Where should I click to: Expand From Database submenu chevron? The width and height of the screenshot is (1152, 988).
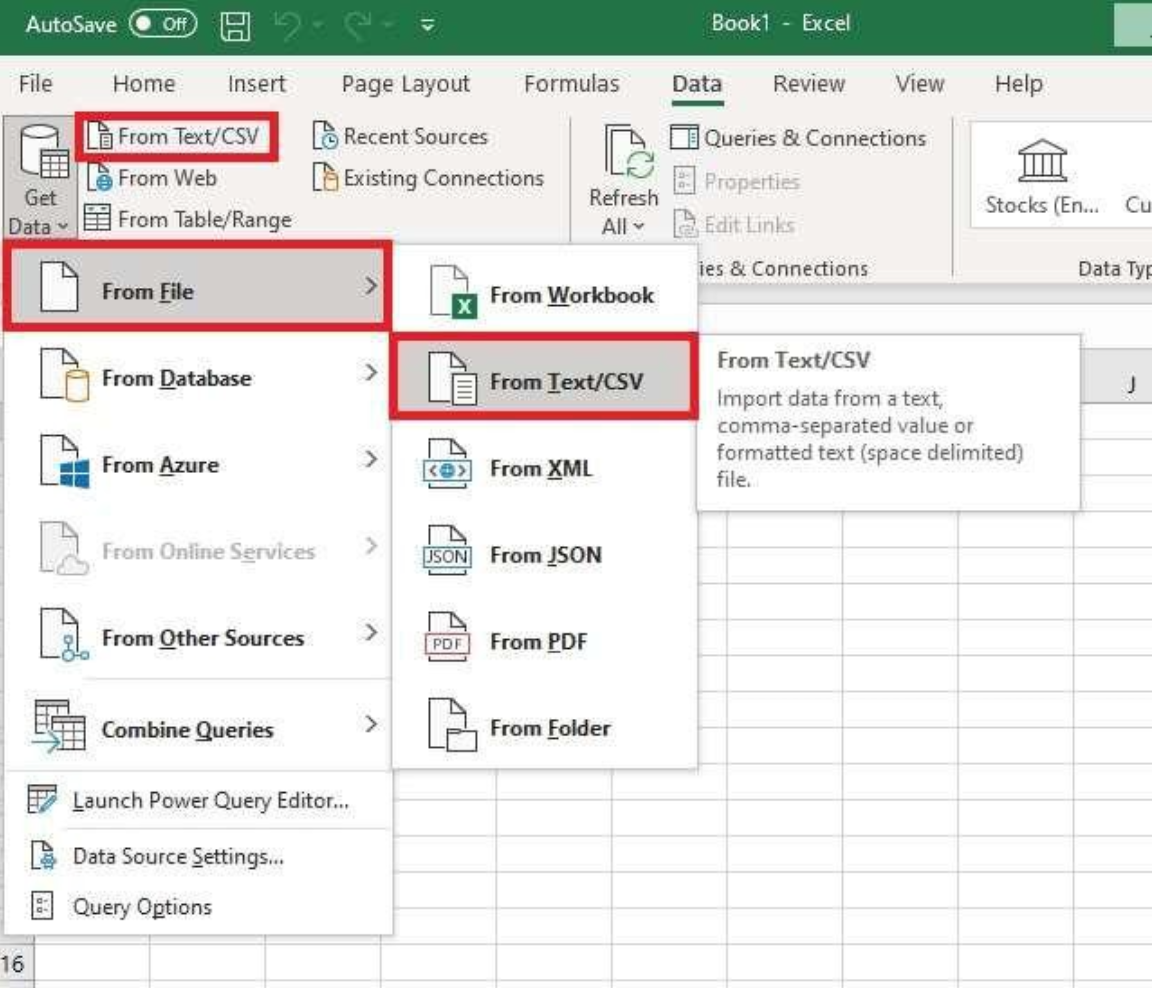click(371, 372)
